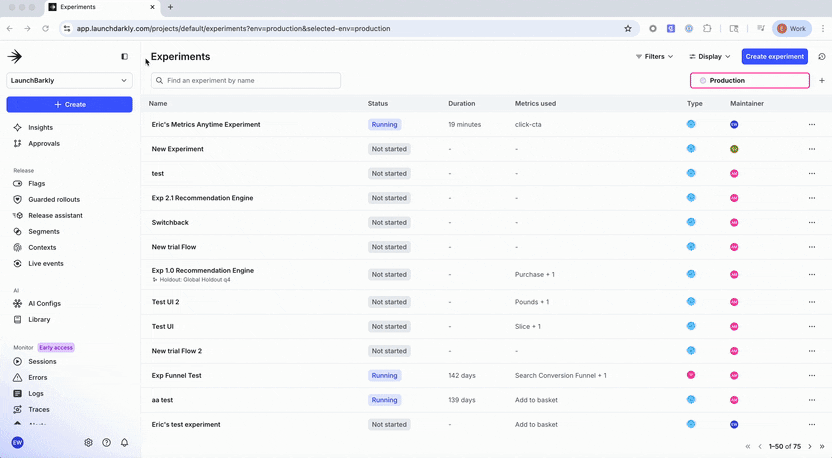Open the settings gear in sidebar footer

pos(88,442)
